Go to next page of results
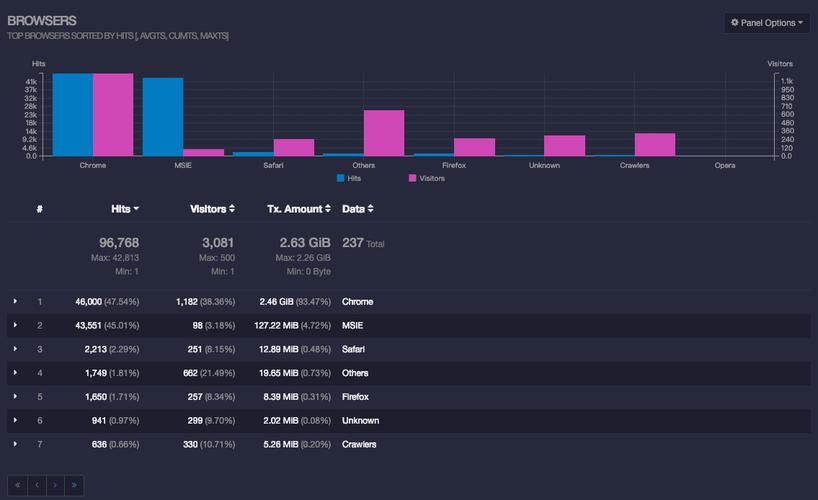818x500 pixels. point(55,485)
